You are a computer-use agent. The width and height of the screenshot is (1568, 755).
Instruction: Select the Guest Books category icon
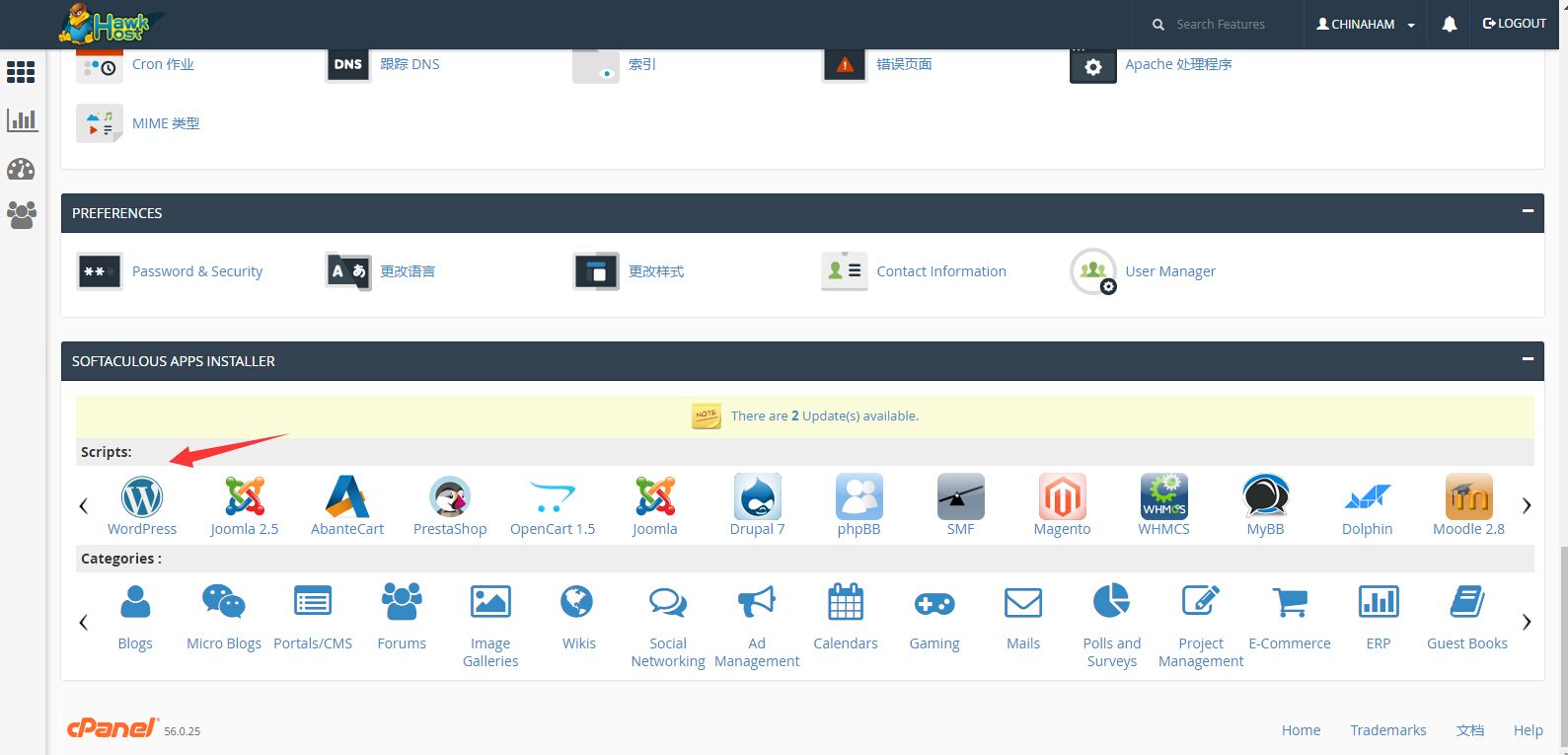pyautogui.click(x=1467, y=601)
